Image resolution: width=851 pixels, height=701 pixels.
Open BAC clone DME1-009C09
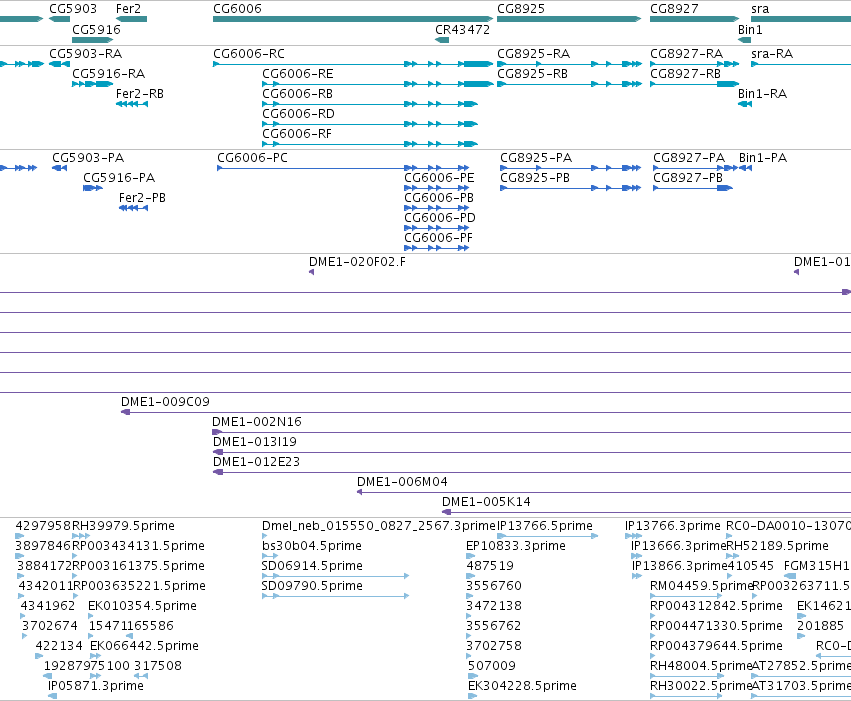pyautogui.click(x=165, y=402)
